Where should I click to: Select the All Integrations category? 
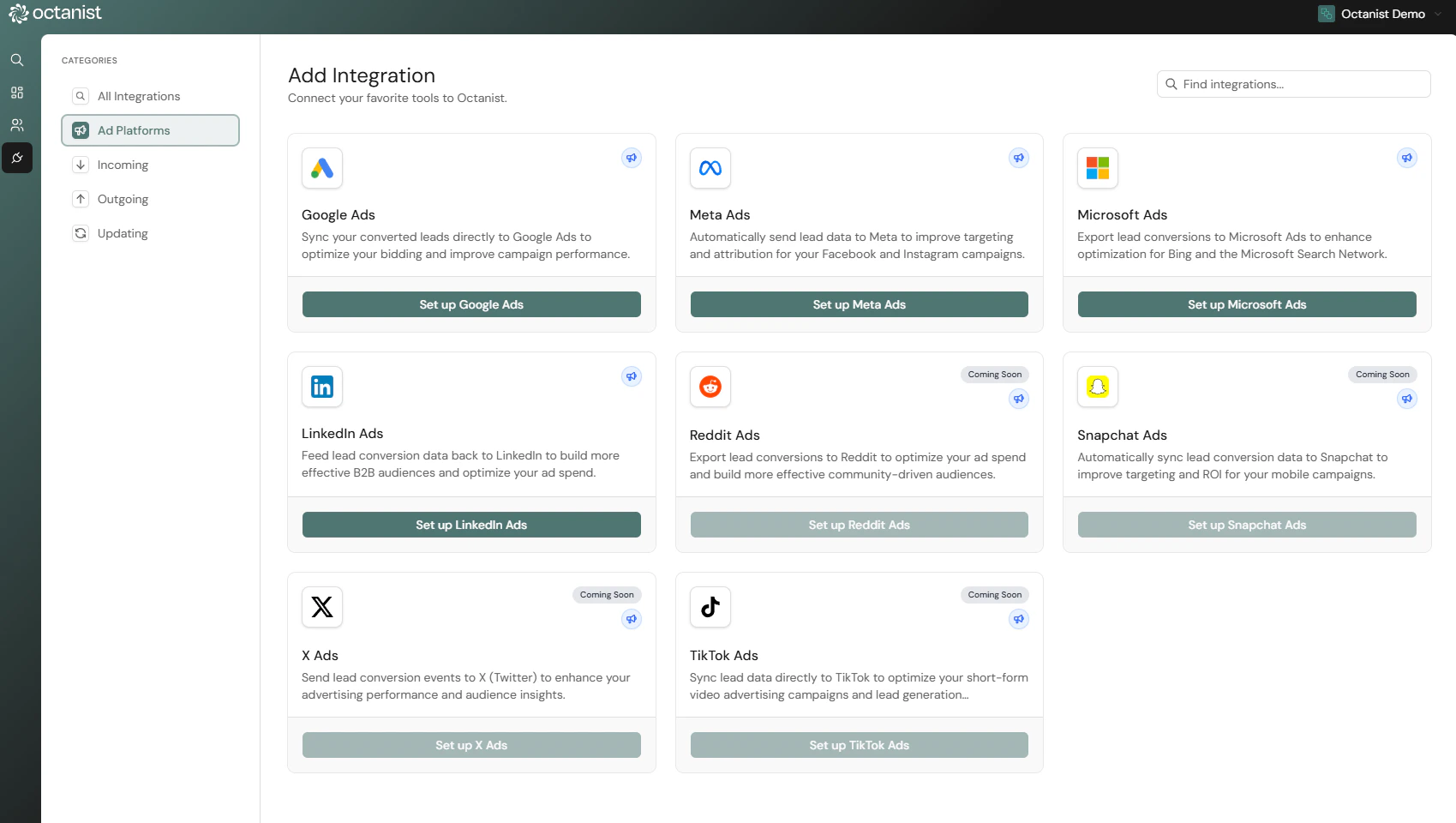coord(150,96)
